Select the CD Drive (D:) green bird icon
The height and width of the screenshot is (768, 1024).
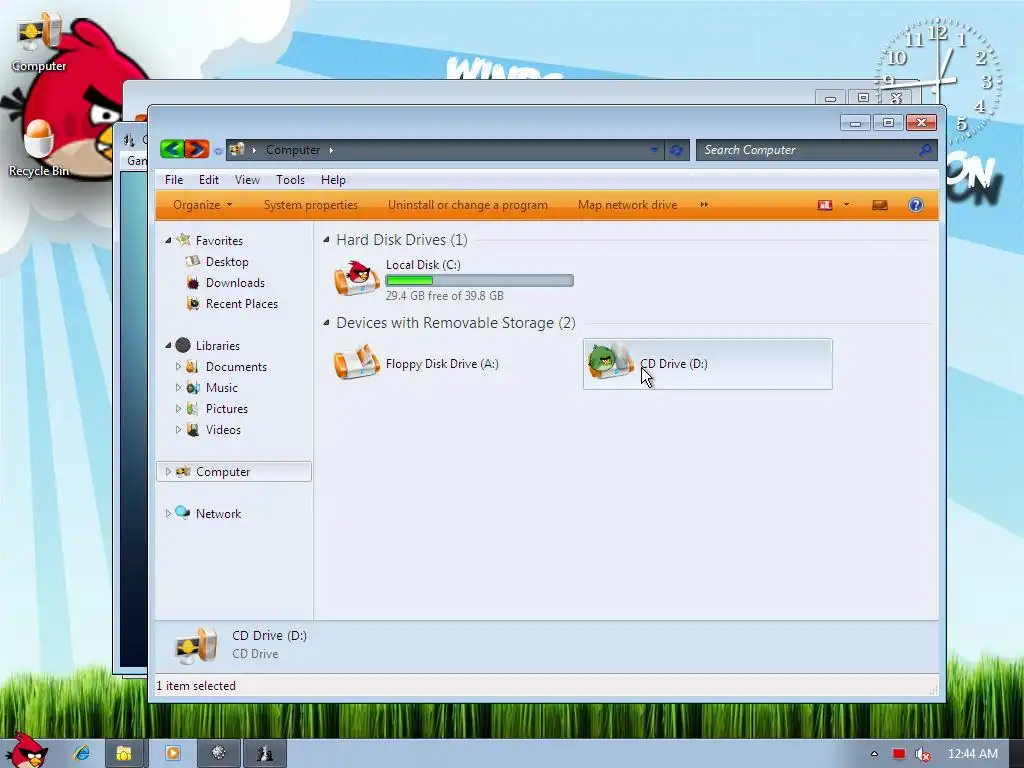(x=609, y=361)
